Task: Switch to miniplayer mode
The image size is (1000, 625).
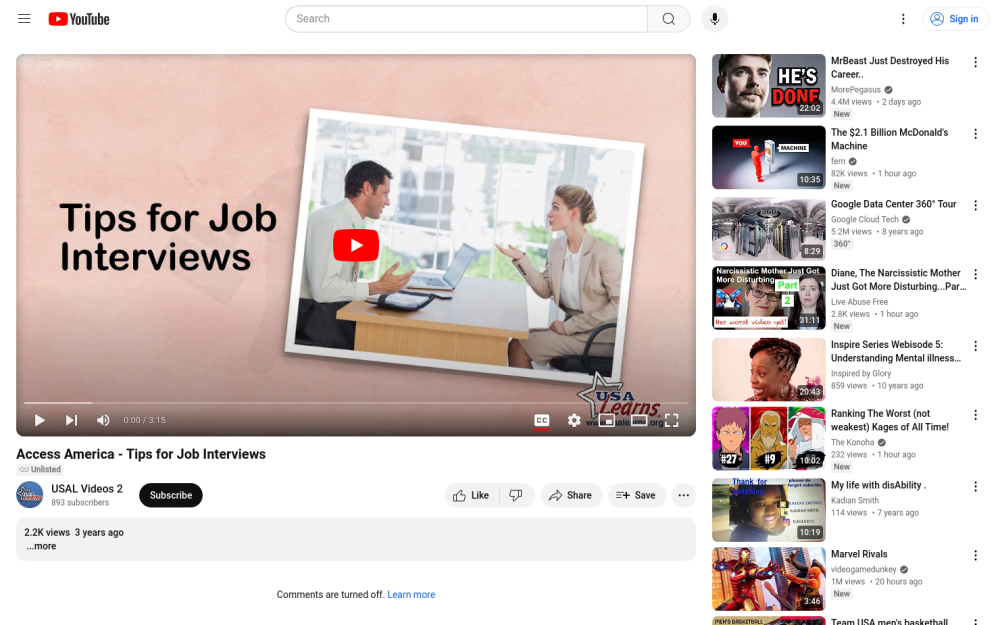Action: 607,420
